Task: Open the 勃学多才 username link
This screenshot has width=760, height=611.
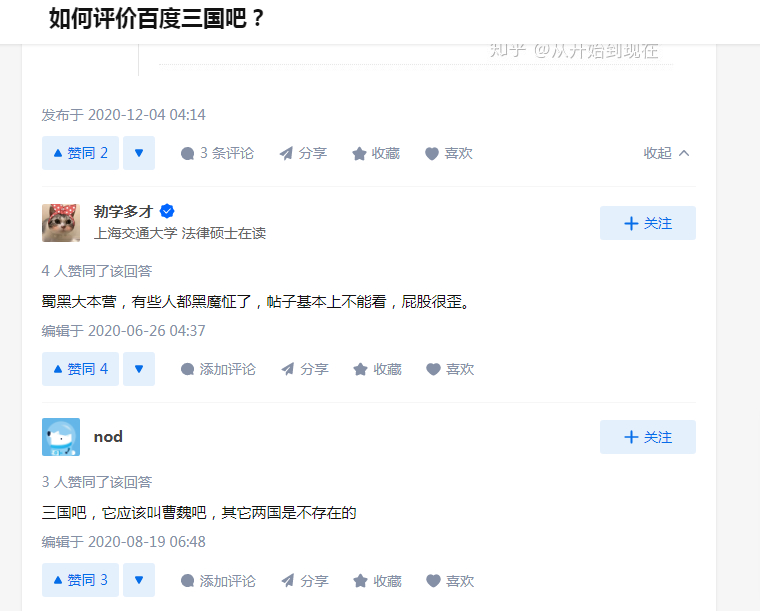Action: (x=123, y=211)
